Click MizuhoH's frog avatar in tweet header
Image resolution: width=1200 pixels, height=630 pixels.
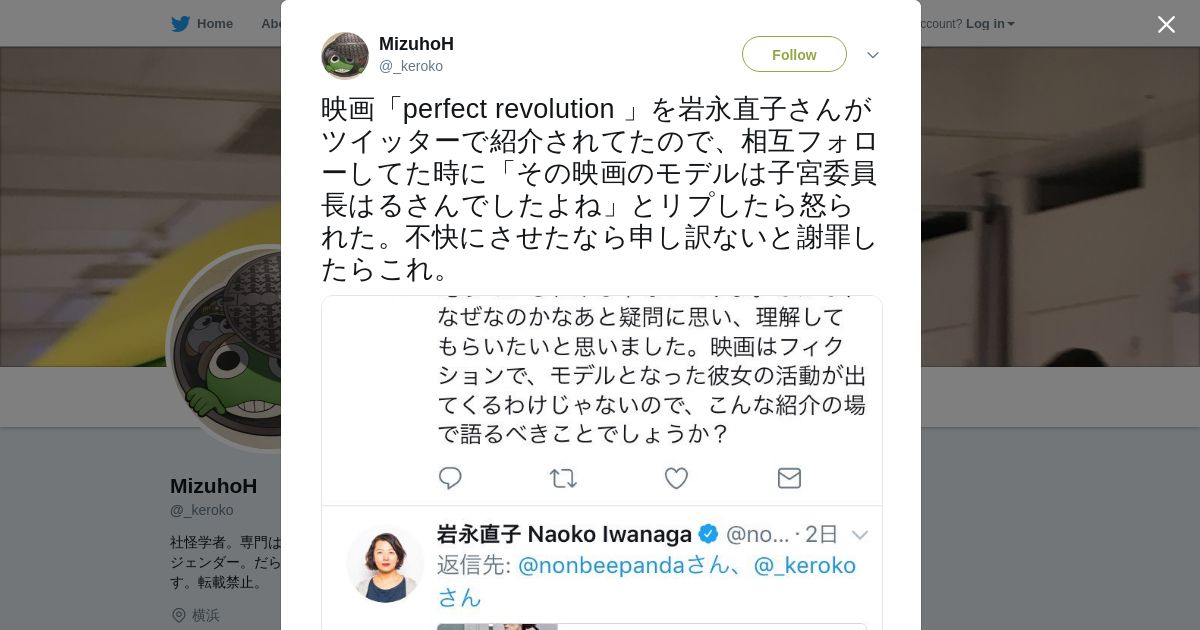click(345, 55)
